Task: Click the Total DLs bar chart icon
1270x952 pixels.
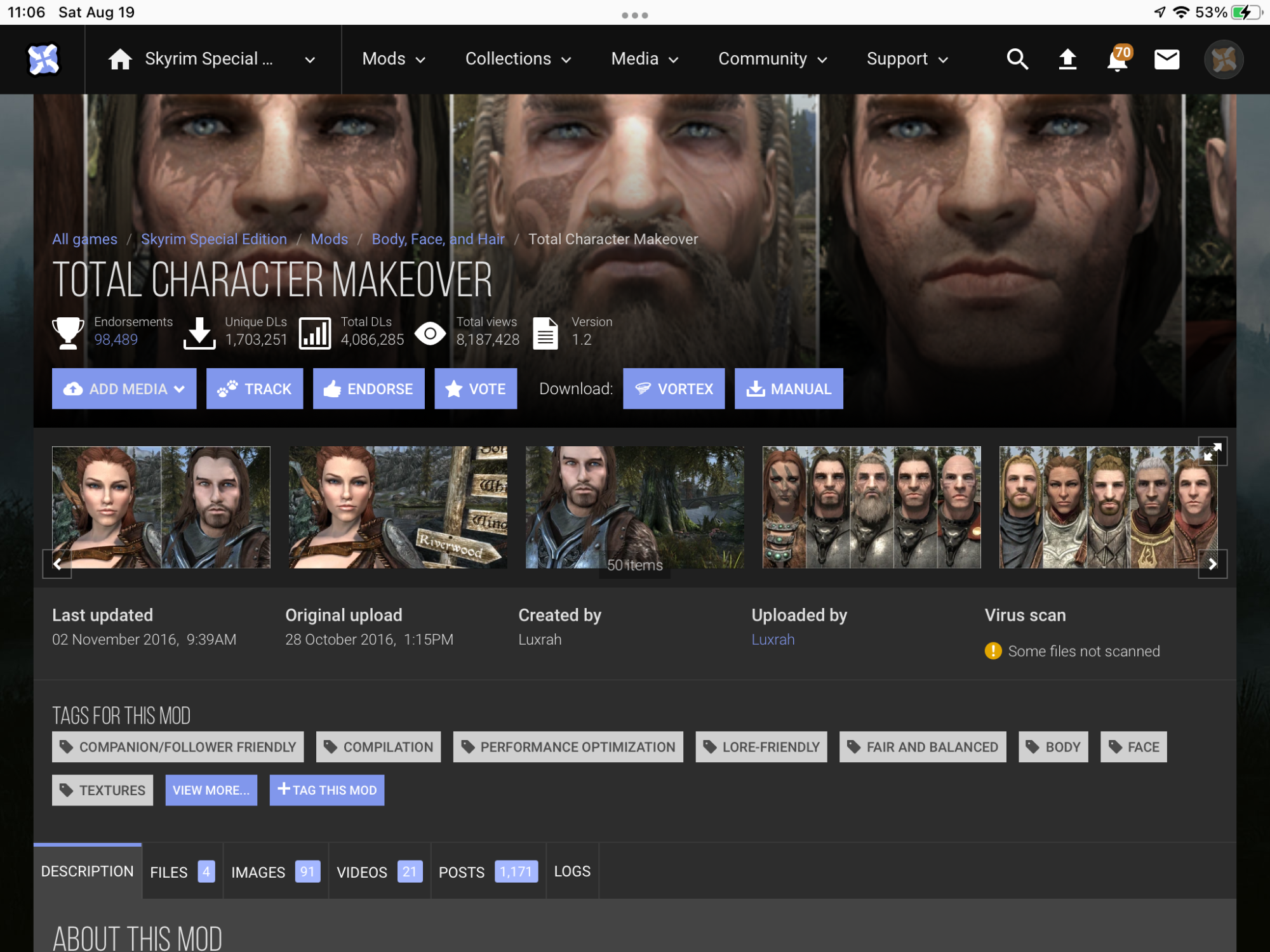Action: 315,333
